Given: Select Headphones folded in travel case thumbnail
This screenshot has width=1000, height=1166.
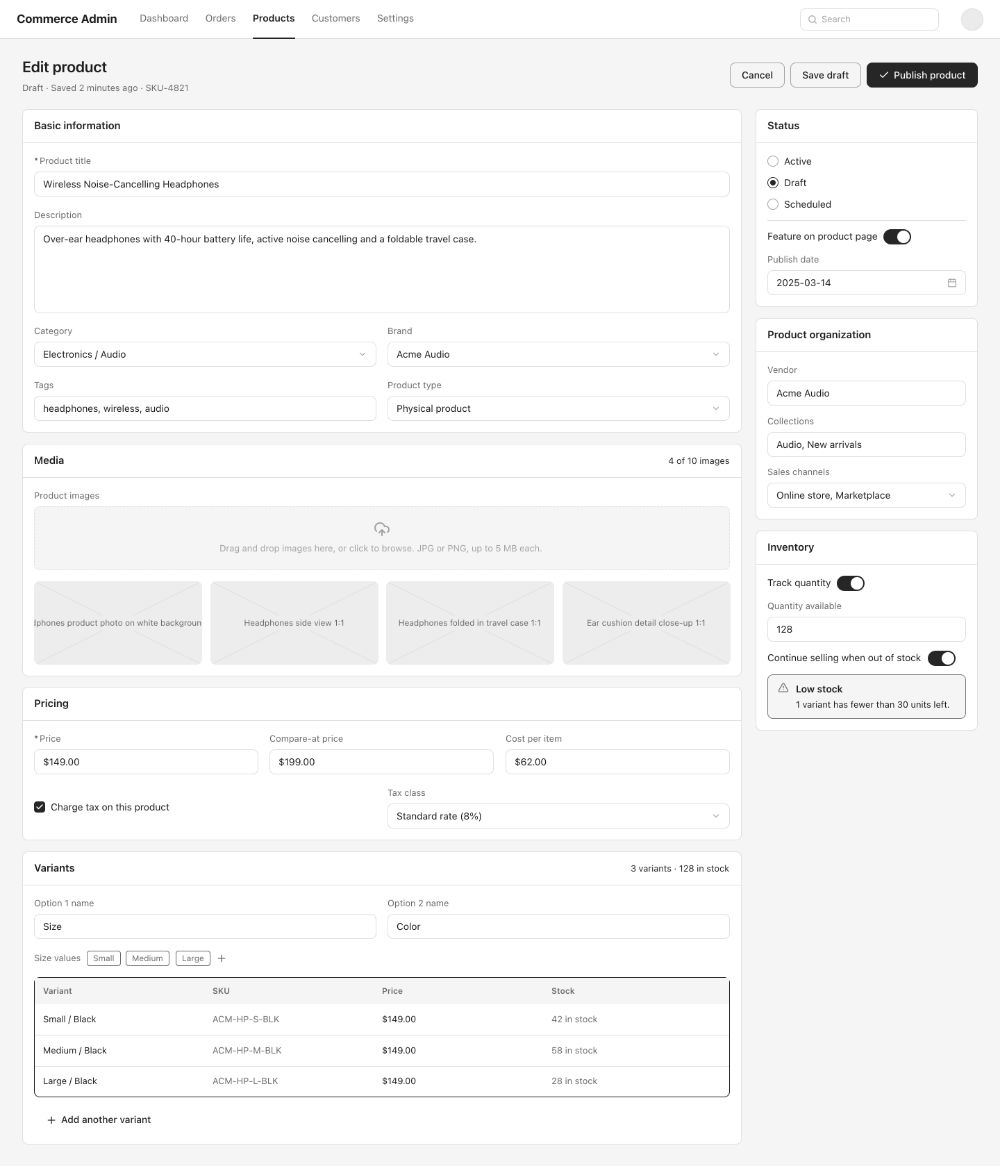Looking at the screenshot, I should [x=470, y=623].
